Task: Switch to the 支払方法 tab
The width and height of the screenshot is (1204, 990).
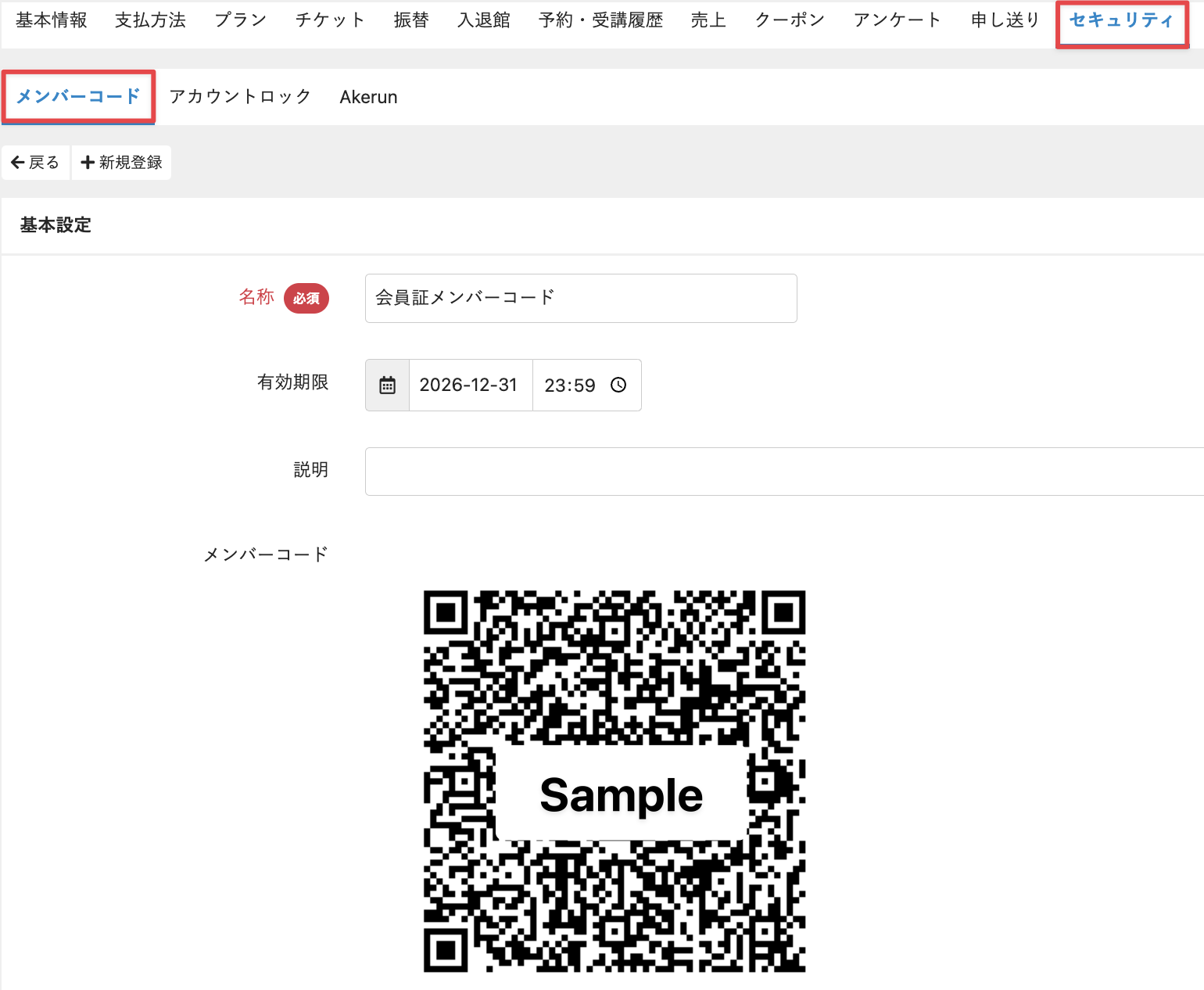Action: coord(150,20)
